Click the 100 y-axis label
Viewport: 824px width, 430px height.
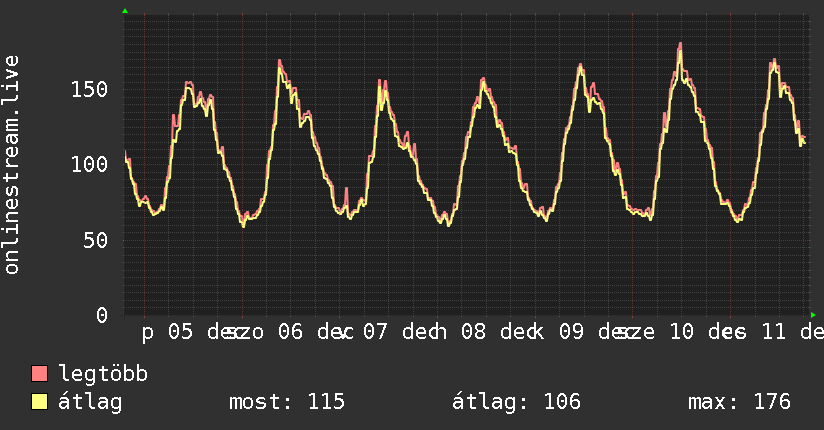click(89, 165)
